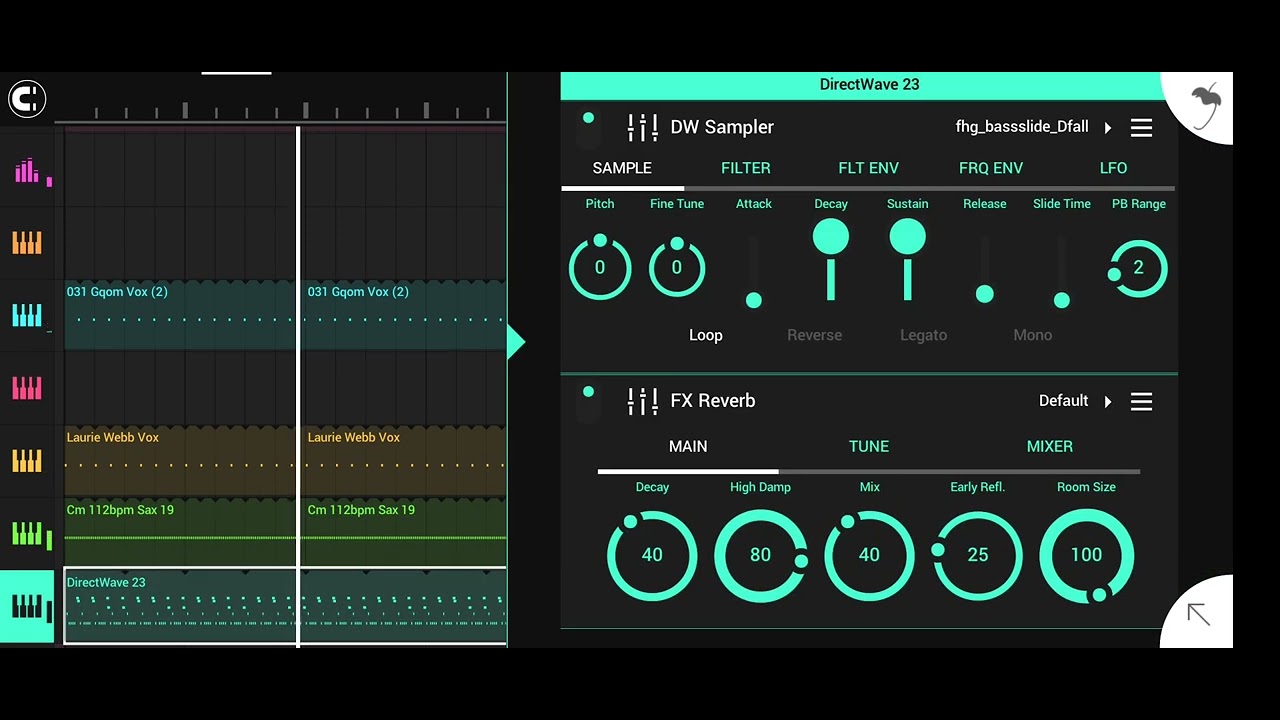
Task: Click the Mix knob showing 40
Action: pos(869,555)
